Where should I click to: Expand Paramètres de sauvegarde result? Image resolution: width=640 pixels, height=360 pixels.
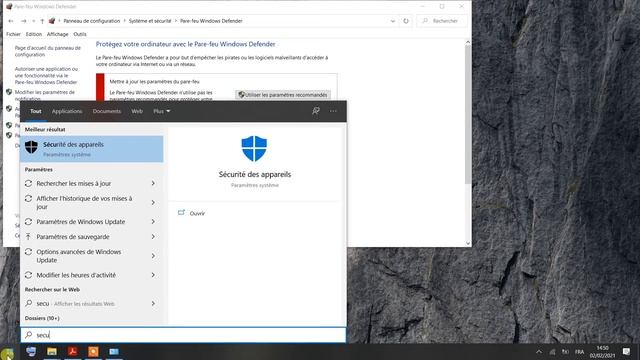pyautogui.click(x=153, y=237)
